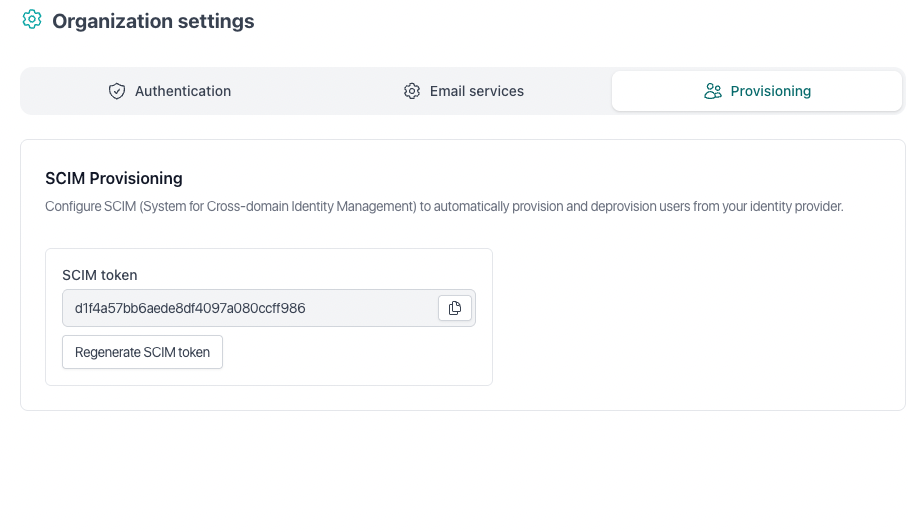
Task: Click empty space inside the SCIM token card
Action: pos(360,355)
